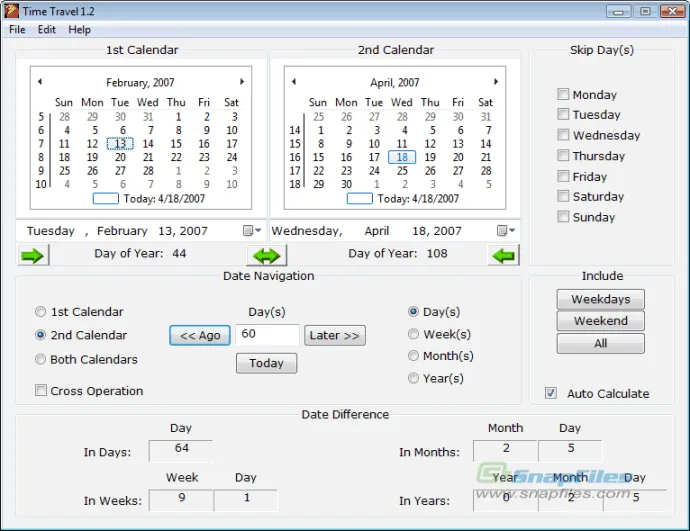Select the Year(s) unit radio button

click(x=413, y=378)
